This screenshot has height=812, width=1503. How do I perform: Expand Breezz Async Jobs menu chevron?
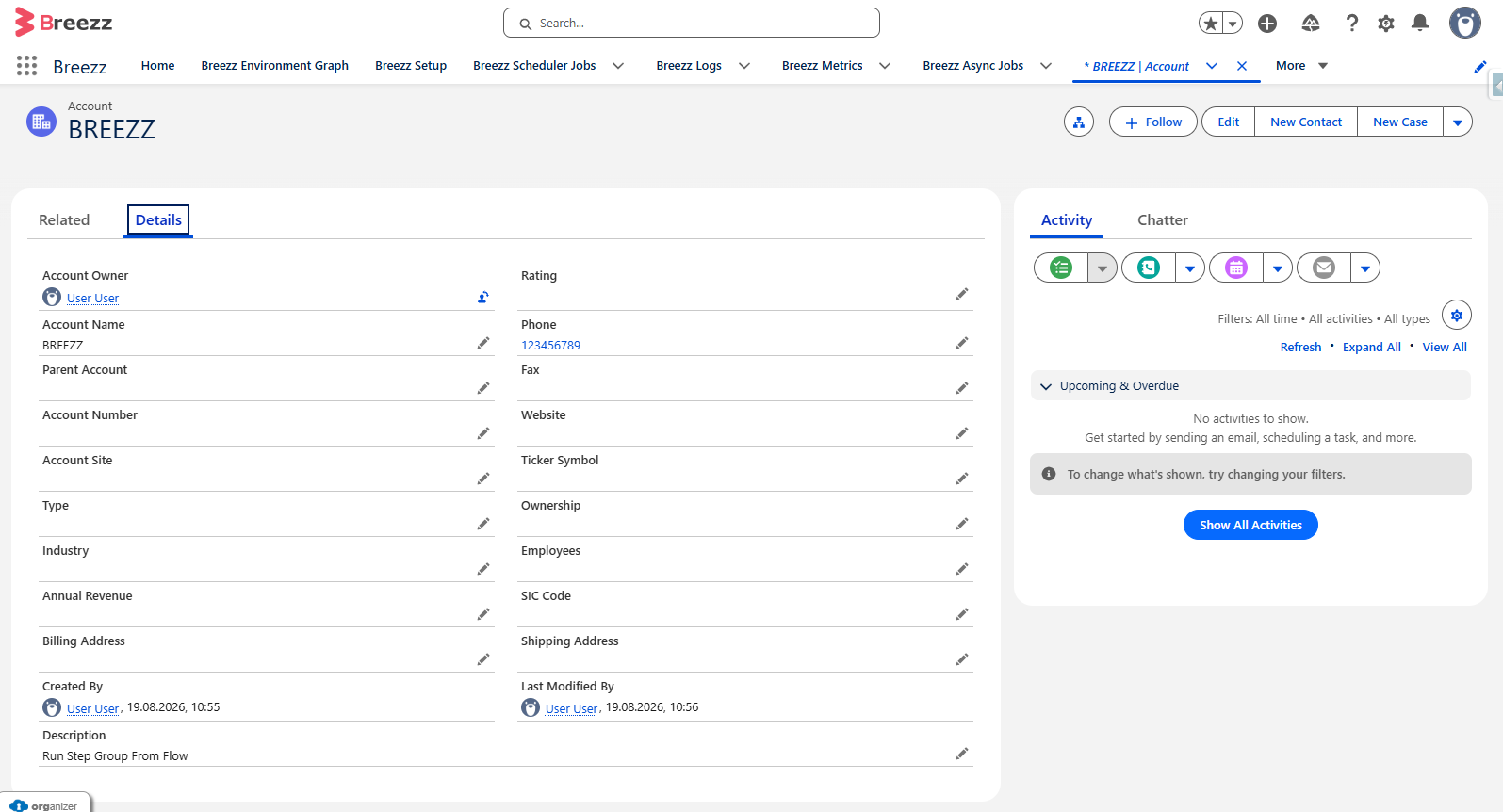tap(1046, 66)
